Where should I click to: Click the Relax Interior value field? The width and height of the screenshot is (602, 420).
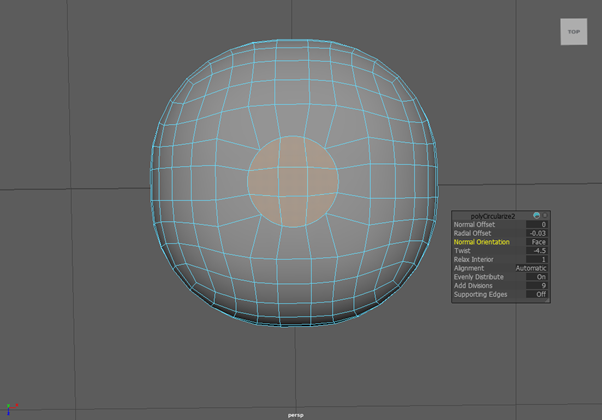pyautogui.click(x=537, y=259)
